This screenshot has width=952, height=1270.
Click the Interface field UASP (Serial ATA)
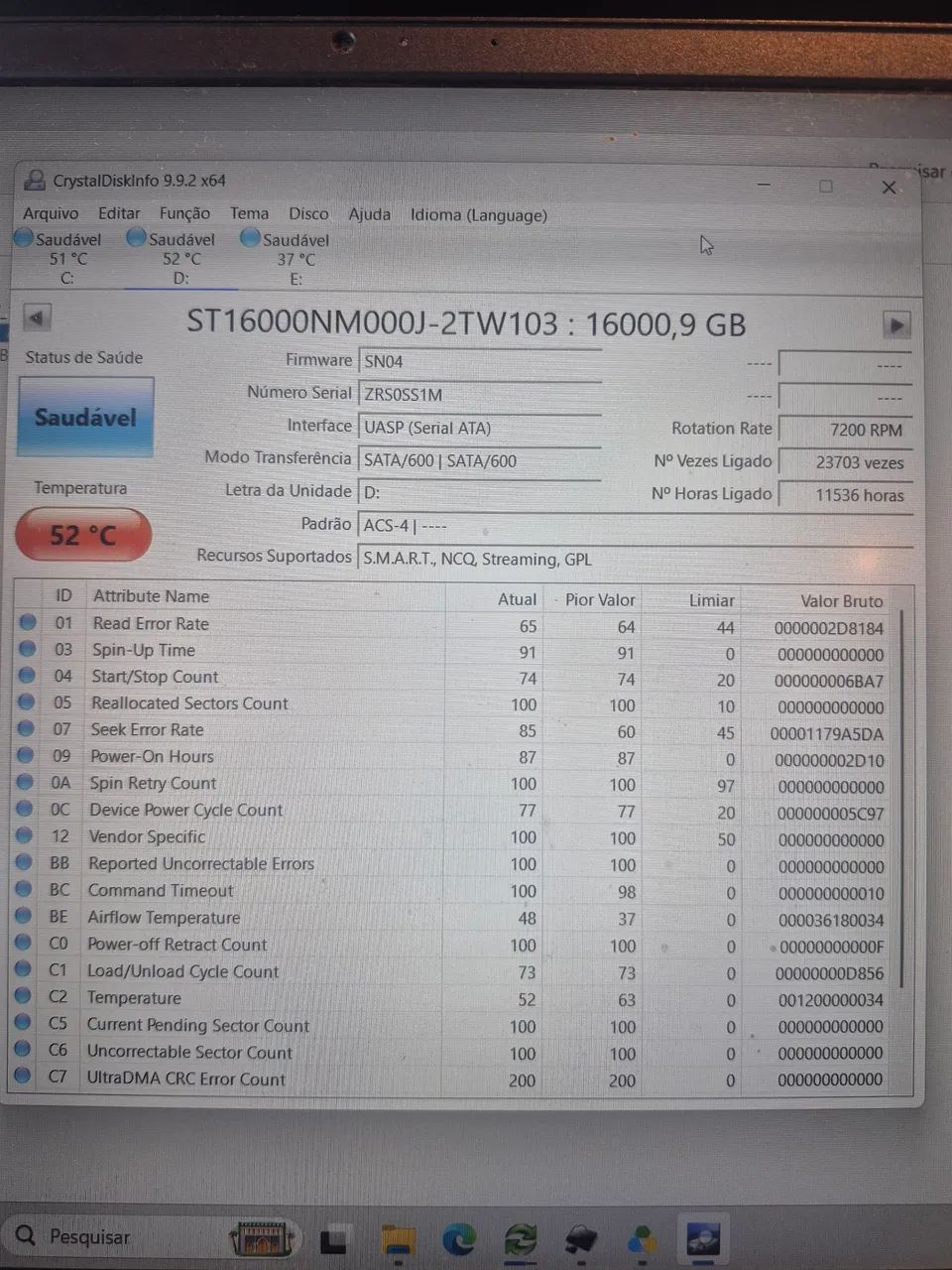(x=480, y=428)
